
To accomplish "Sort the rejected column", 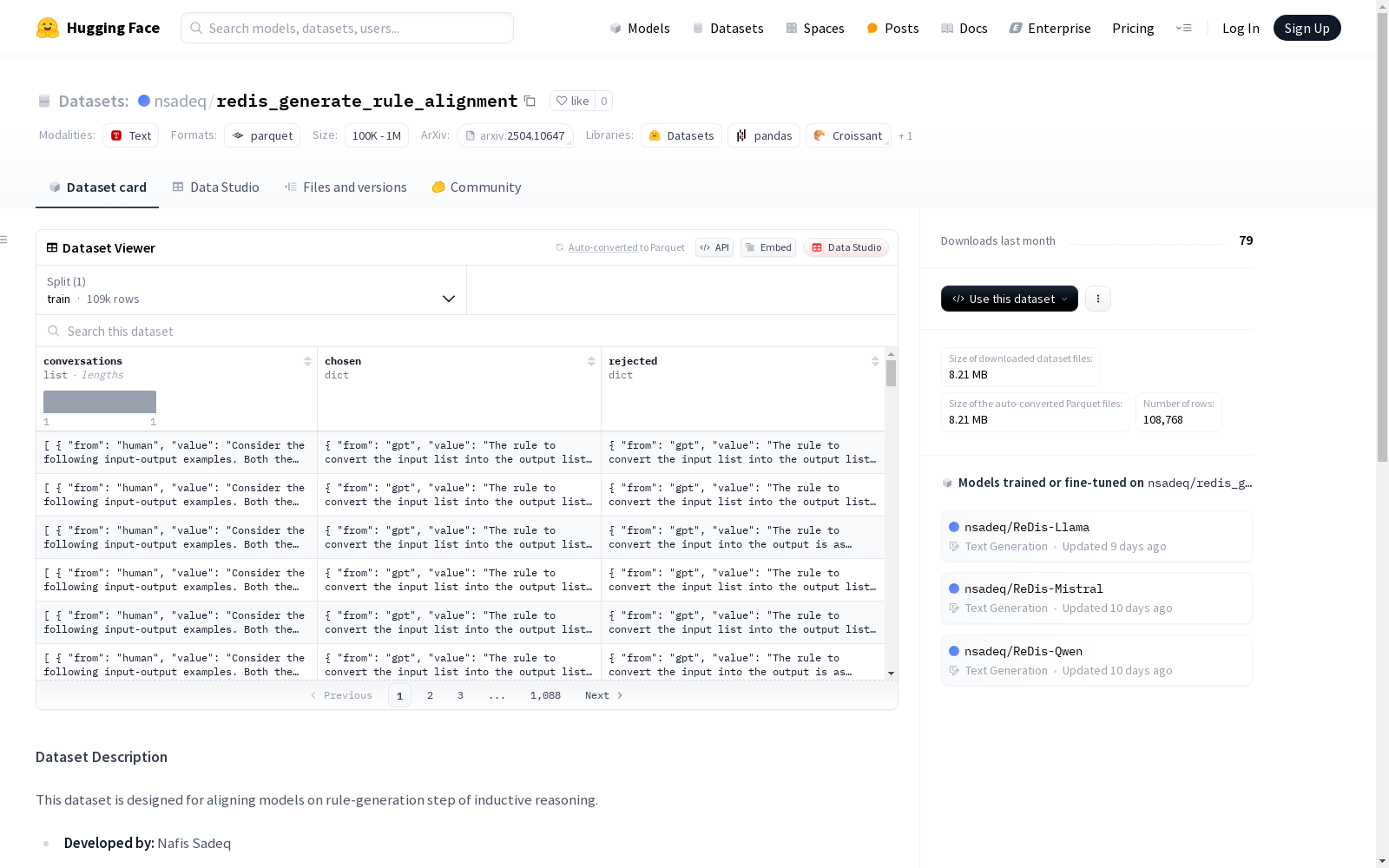I will [x=875, y=361].
